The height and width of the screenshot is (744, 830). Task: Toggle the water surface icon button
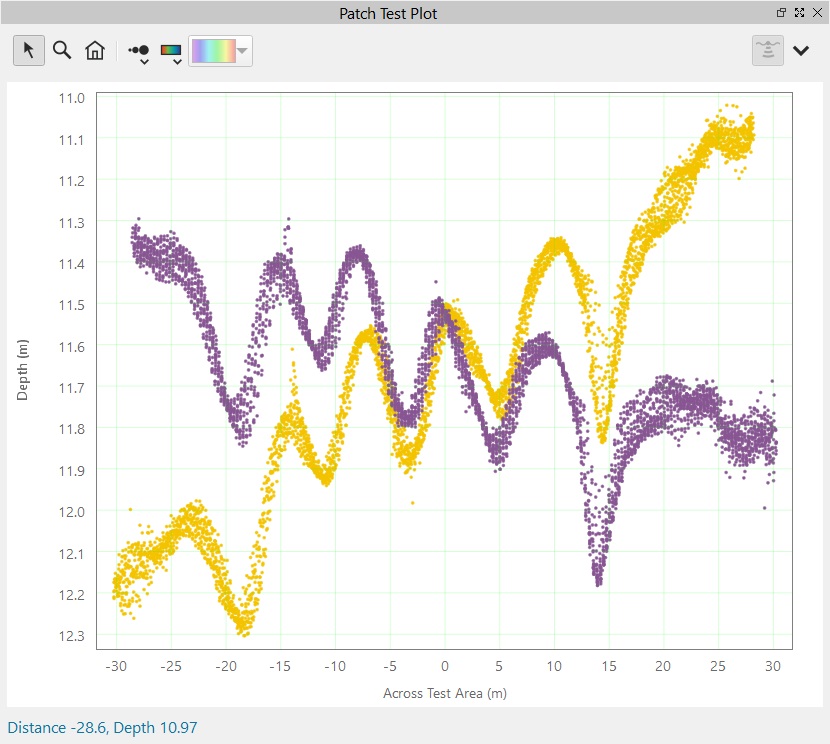pyautogui.click(x=768, y=51)
